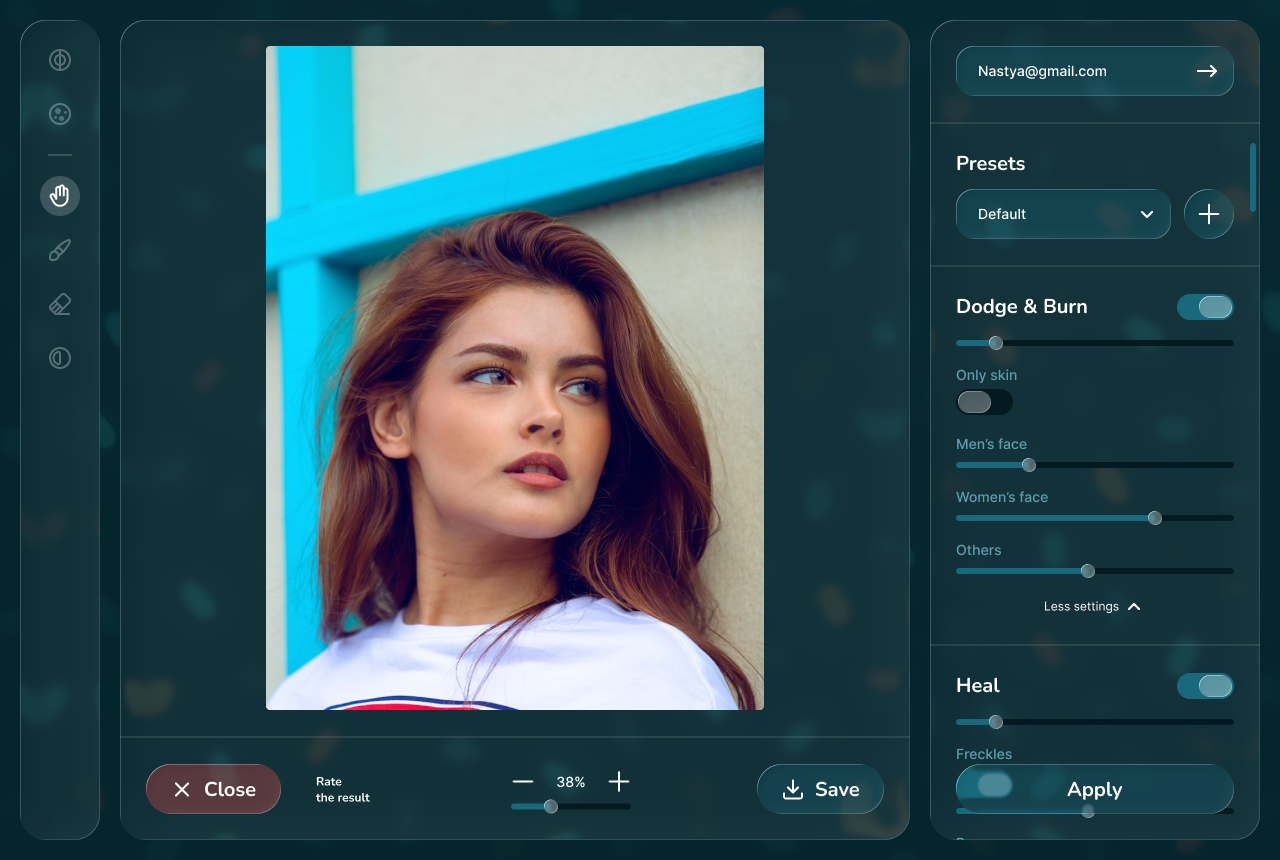Add a new preset with plus button

tap(1208, 214)
